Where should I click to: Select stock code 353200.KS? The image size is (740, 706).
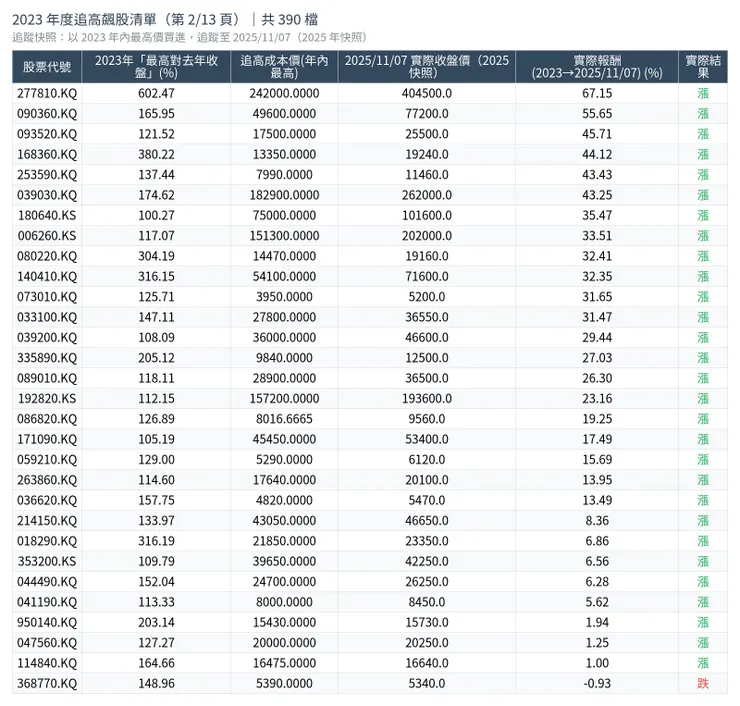click(x=47, y=561)
